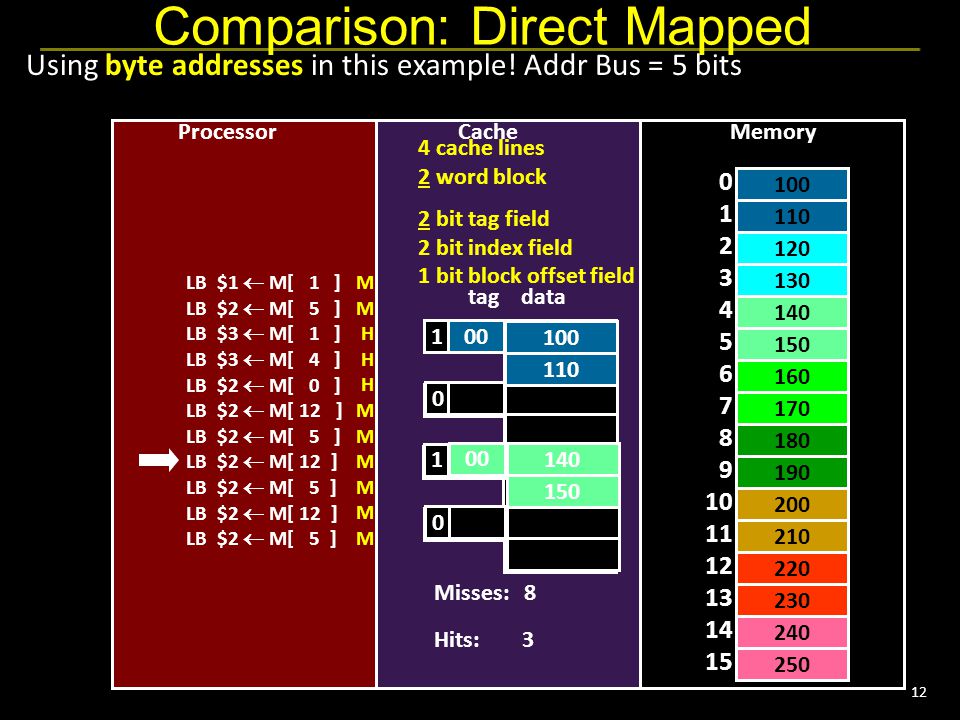
Task: Click the slide number '12' in the corner
Action: (x=919, y=692)
